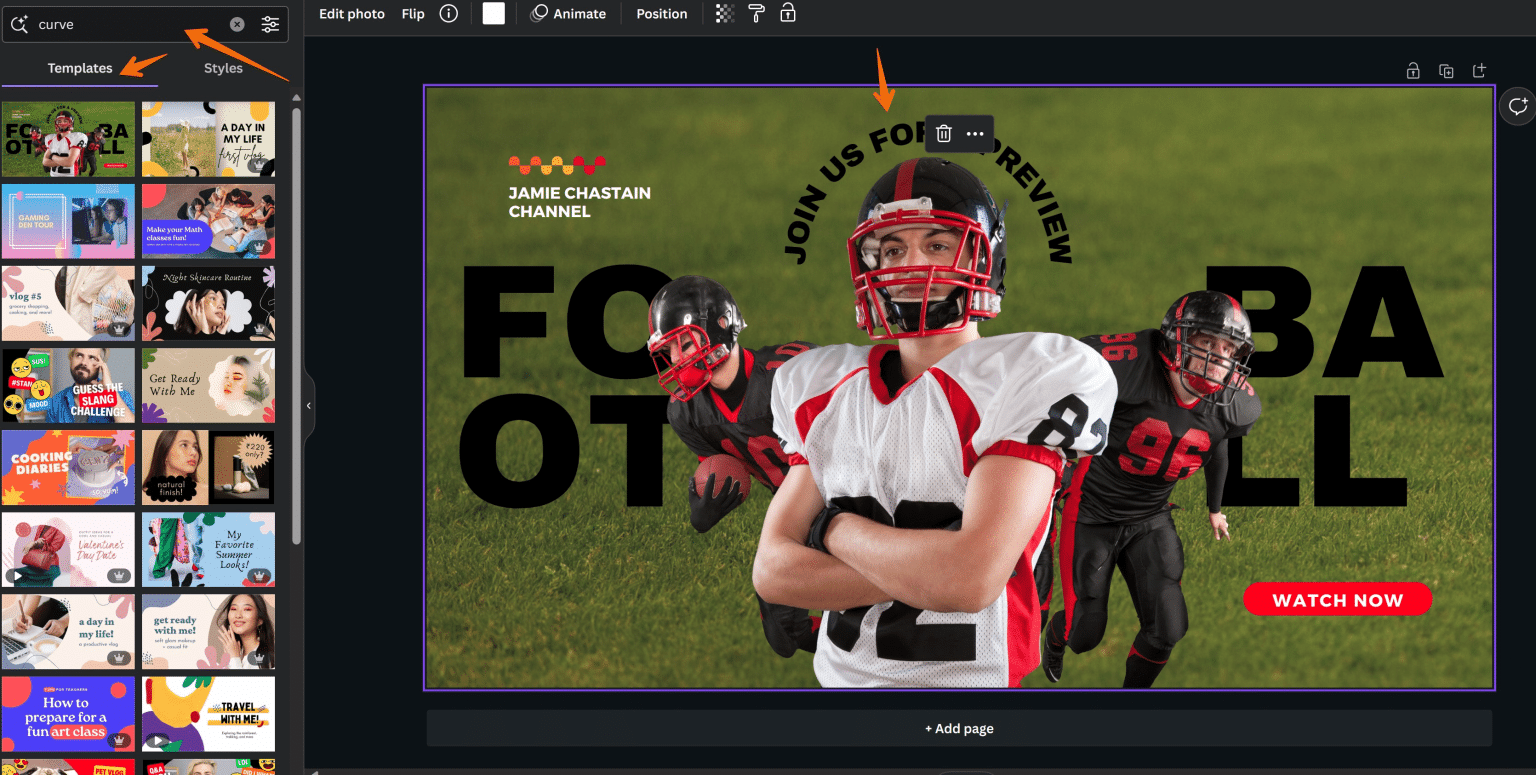Choose the Cooking Diaries template thumbnail

[x=68, y=468]
